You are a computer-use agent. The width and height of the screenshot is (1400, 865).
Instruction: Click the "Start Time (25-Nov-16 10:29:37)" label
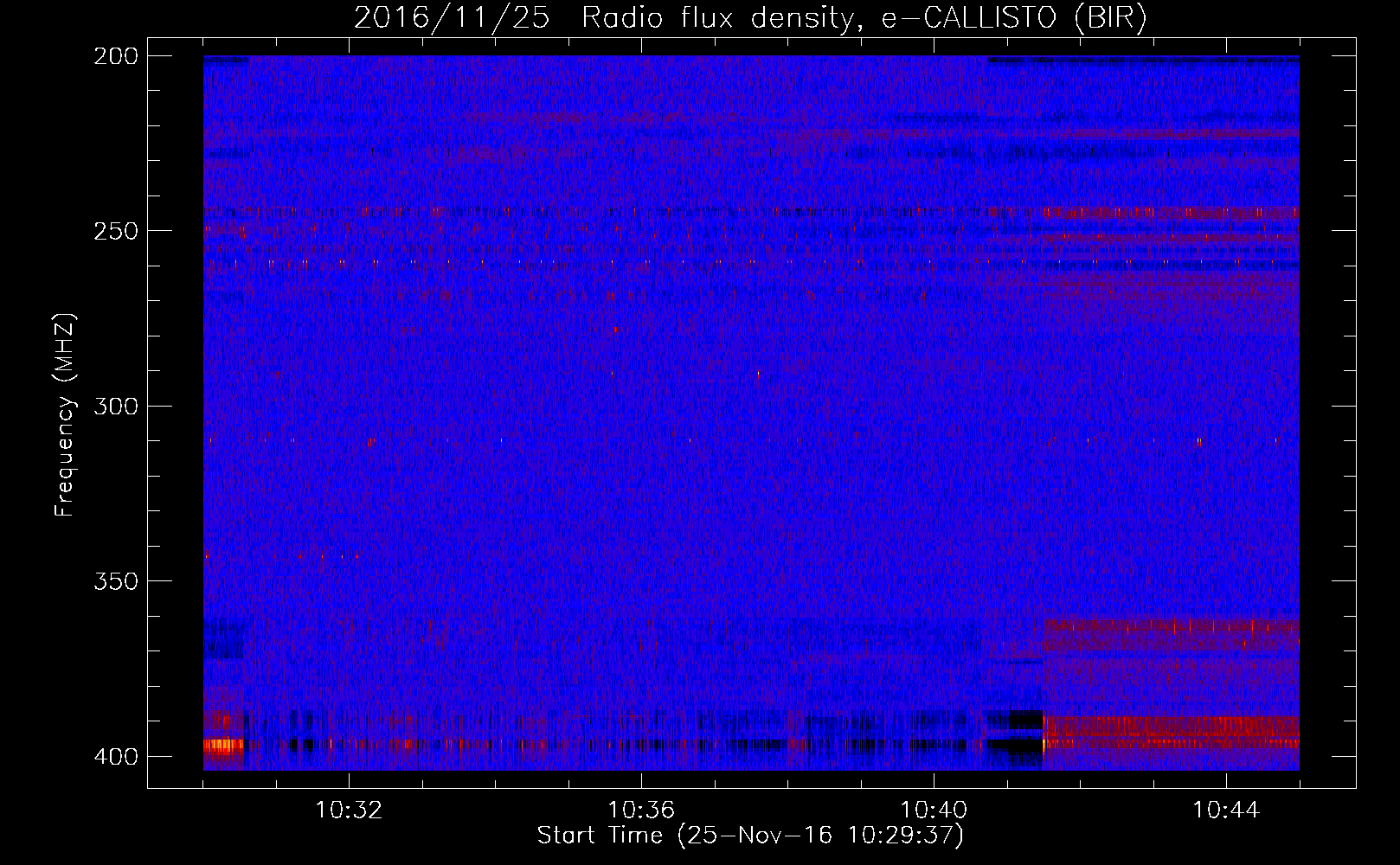click(750, 836)
